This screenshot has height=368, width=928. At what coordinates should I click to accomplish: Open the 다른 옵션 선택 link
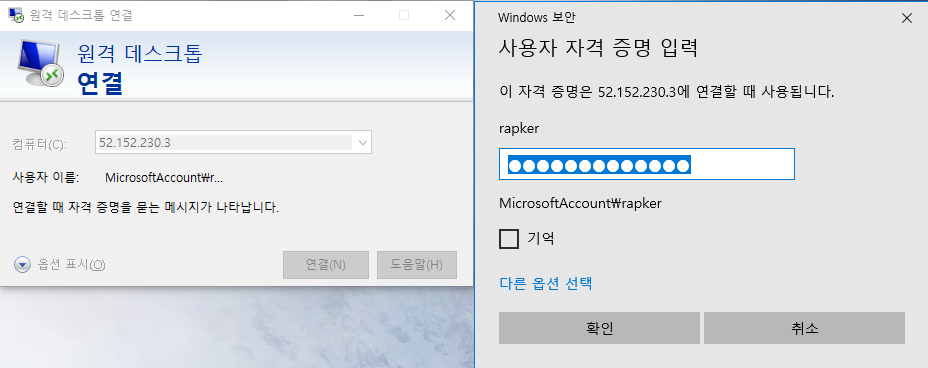[546, 283]
